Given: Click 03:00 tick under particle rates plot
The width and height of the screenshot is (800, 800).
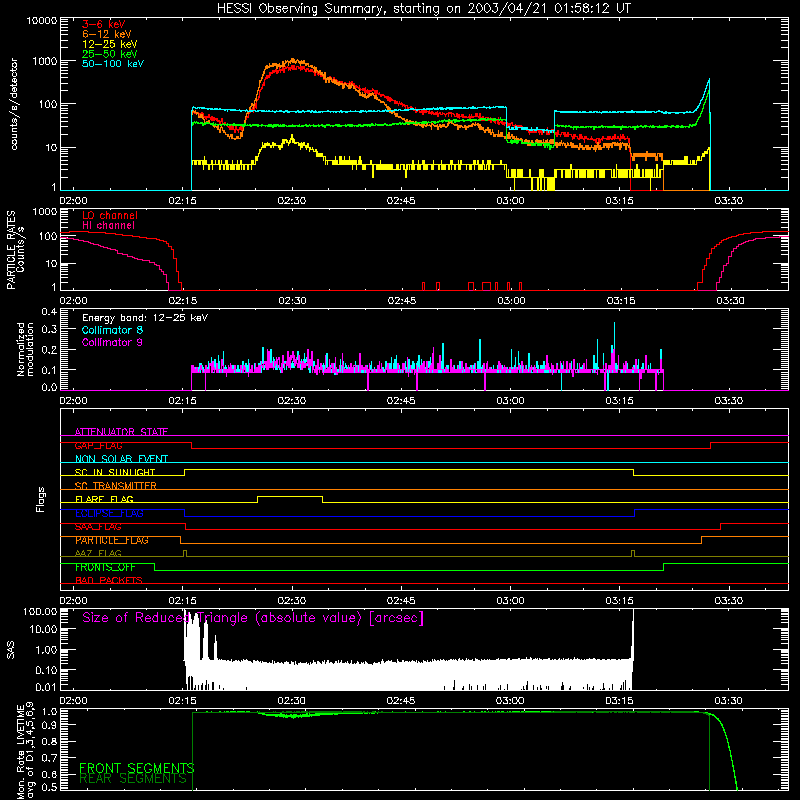Looking at the screenshot, I should [511, 301].
